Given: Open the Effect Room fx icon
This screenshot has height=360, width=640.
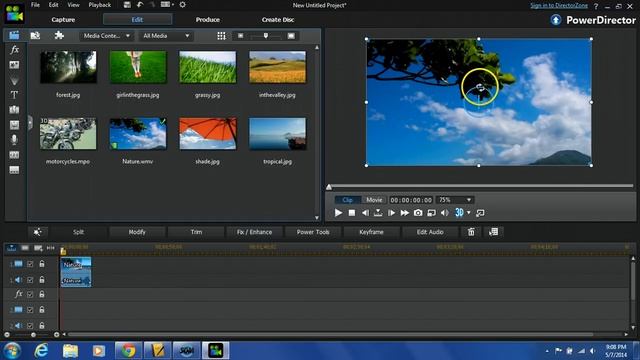Looking at the screenshot, I should click(x=14, y=50).
